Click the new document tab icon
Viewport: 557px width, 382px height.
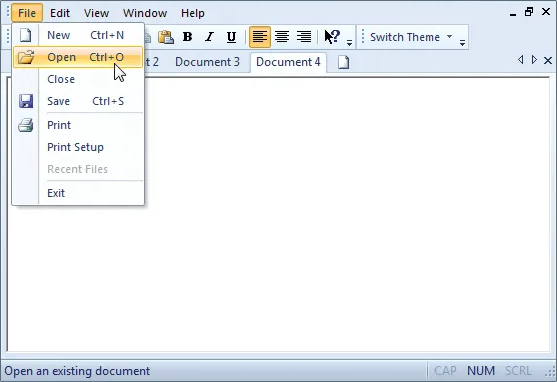click(343, 62)
